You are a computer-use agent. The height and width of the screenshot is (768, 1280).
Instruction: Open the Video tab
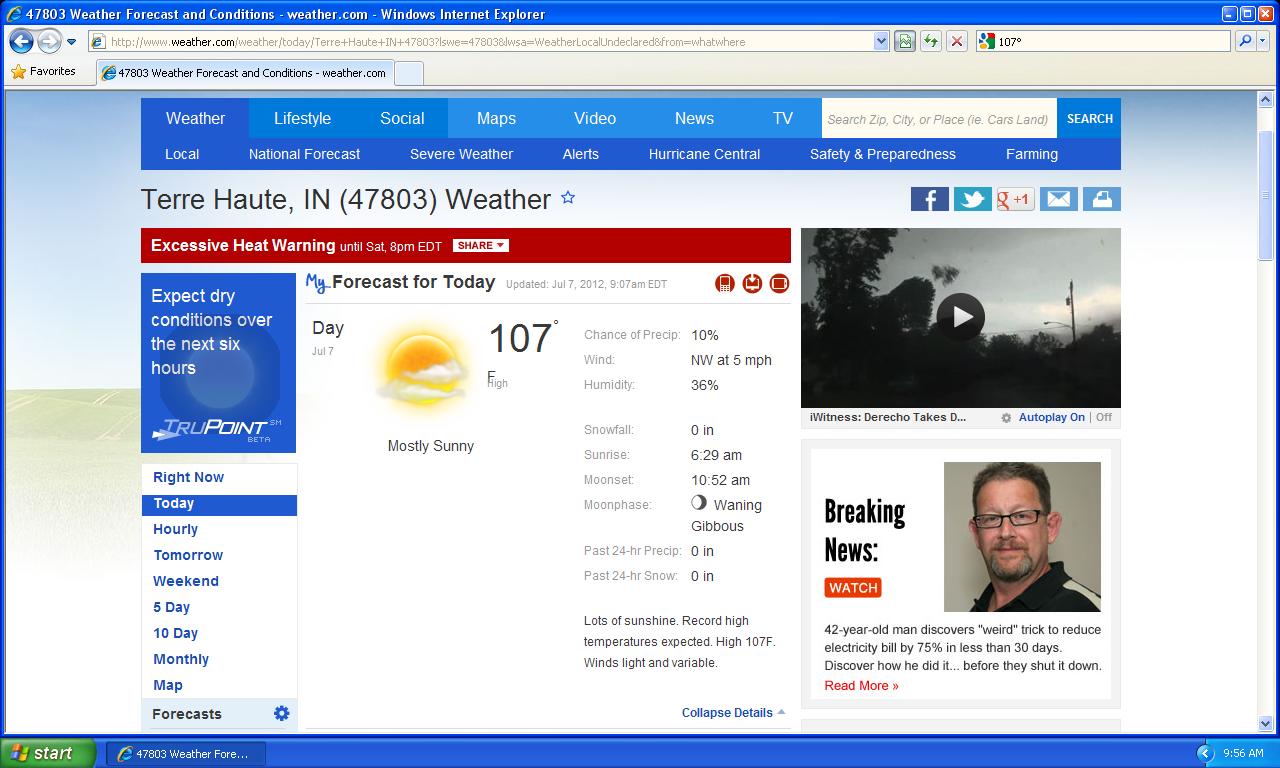click(595, 118)
